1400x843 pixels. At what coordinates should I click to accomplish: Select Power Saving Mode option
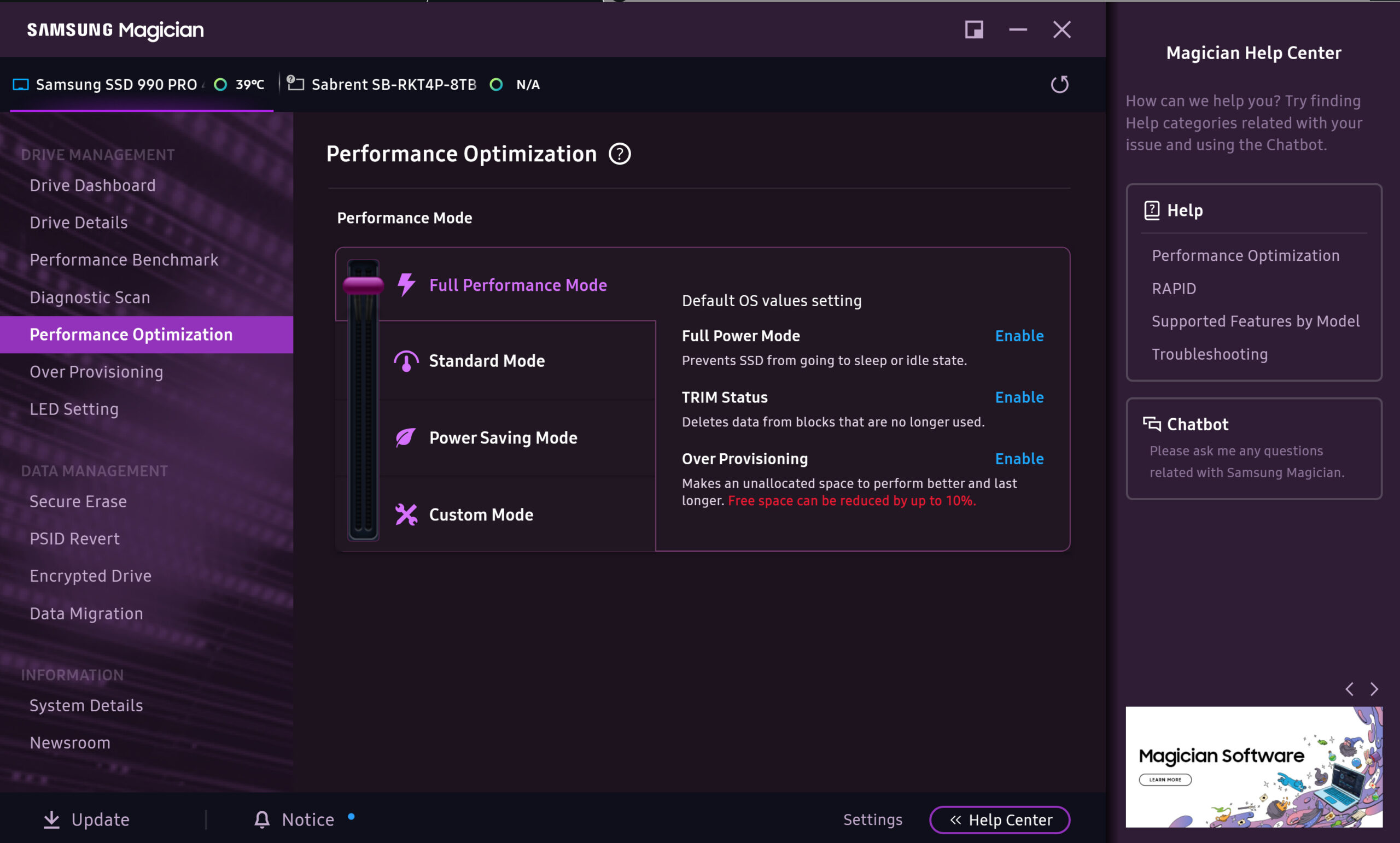503,438
